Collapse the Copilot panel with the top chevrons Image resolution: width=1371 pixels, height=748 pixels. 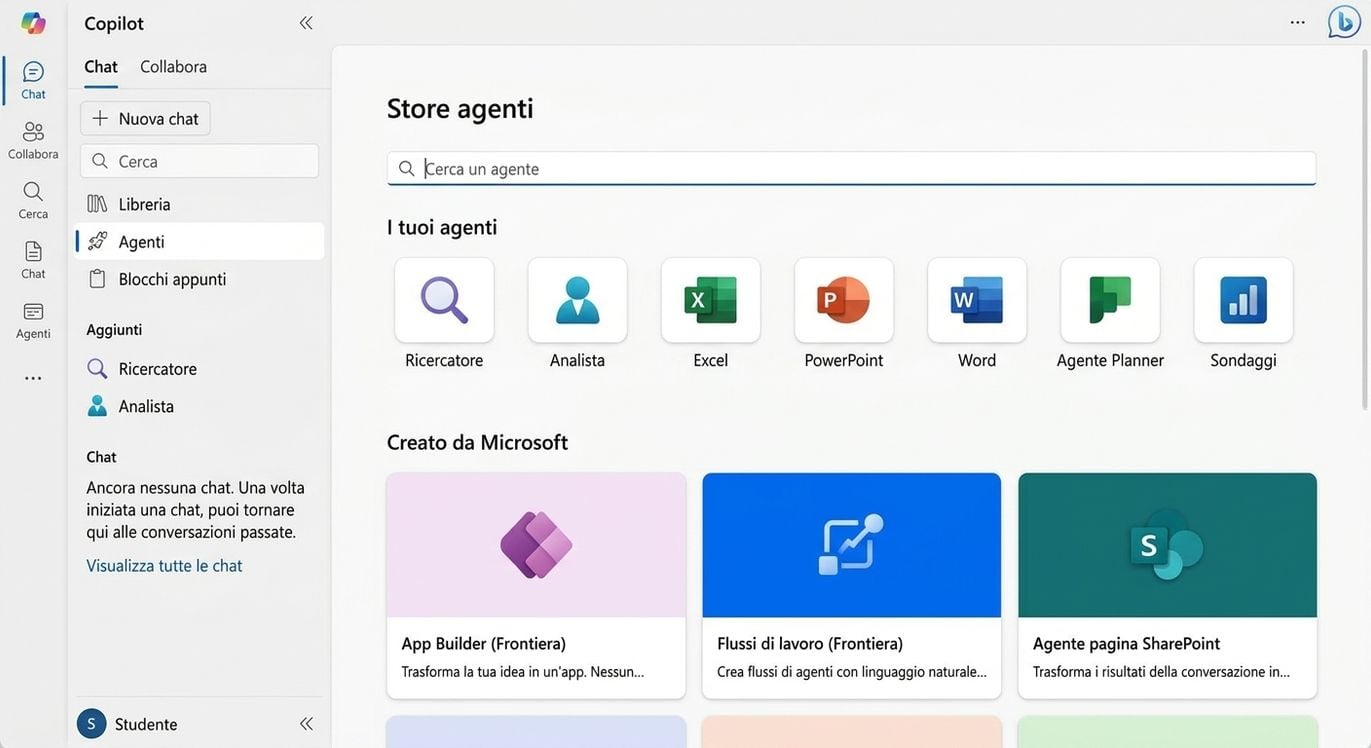306,23
